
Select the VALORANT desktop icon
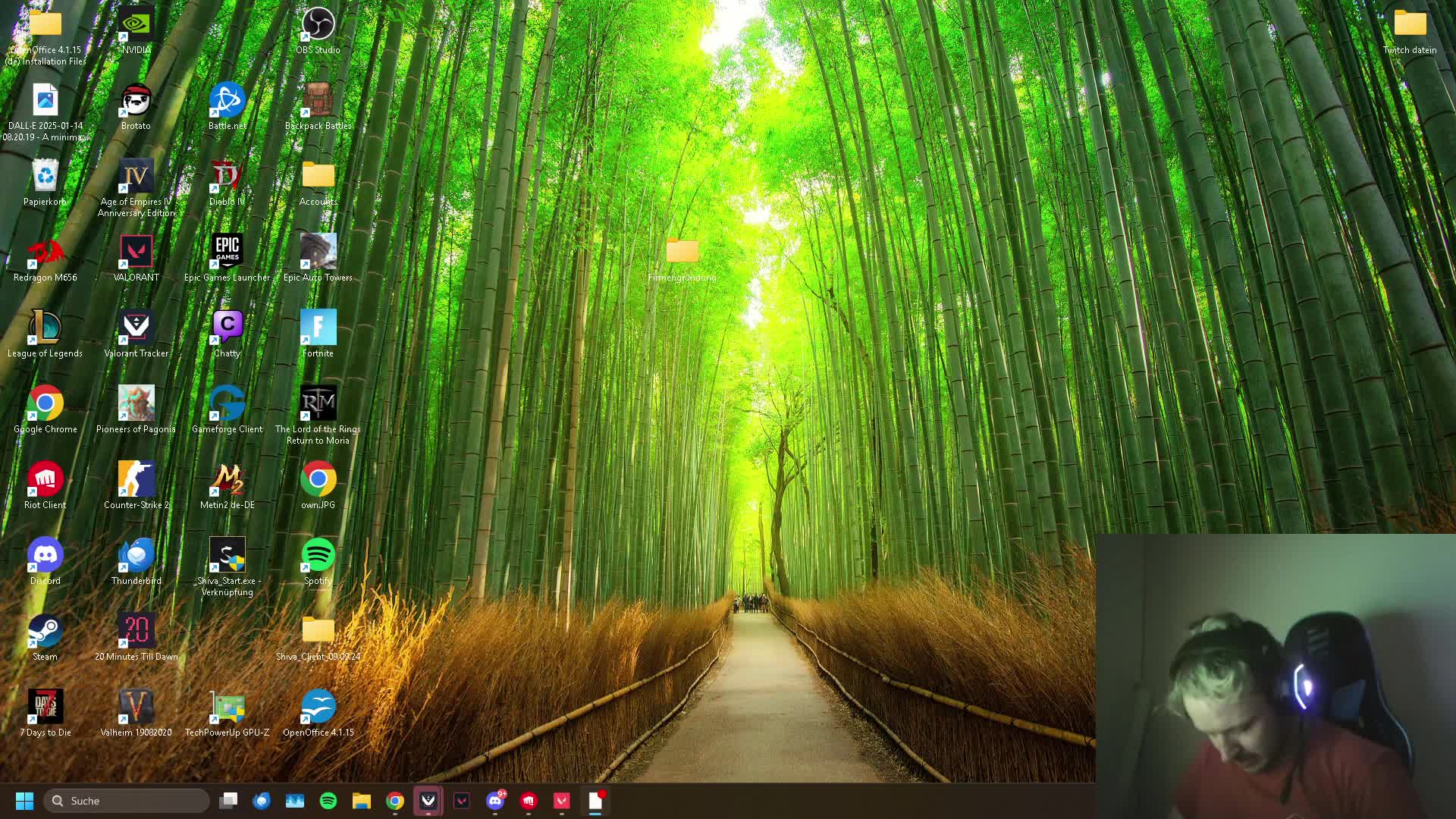click(136, 258)
